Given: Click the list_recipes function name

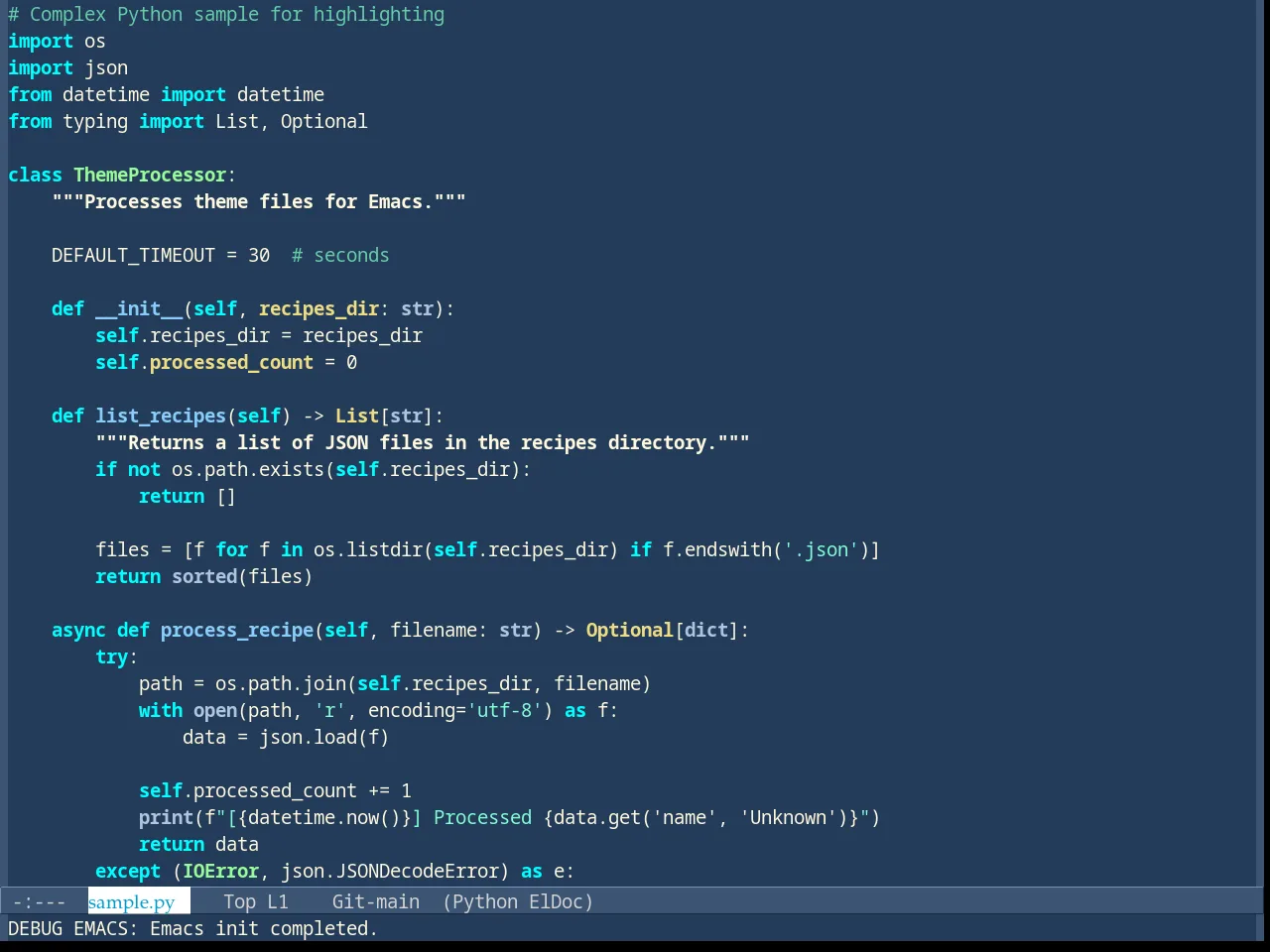Looking at the screenshot, I should (161, 416).
